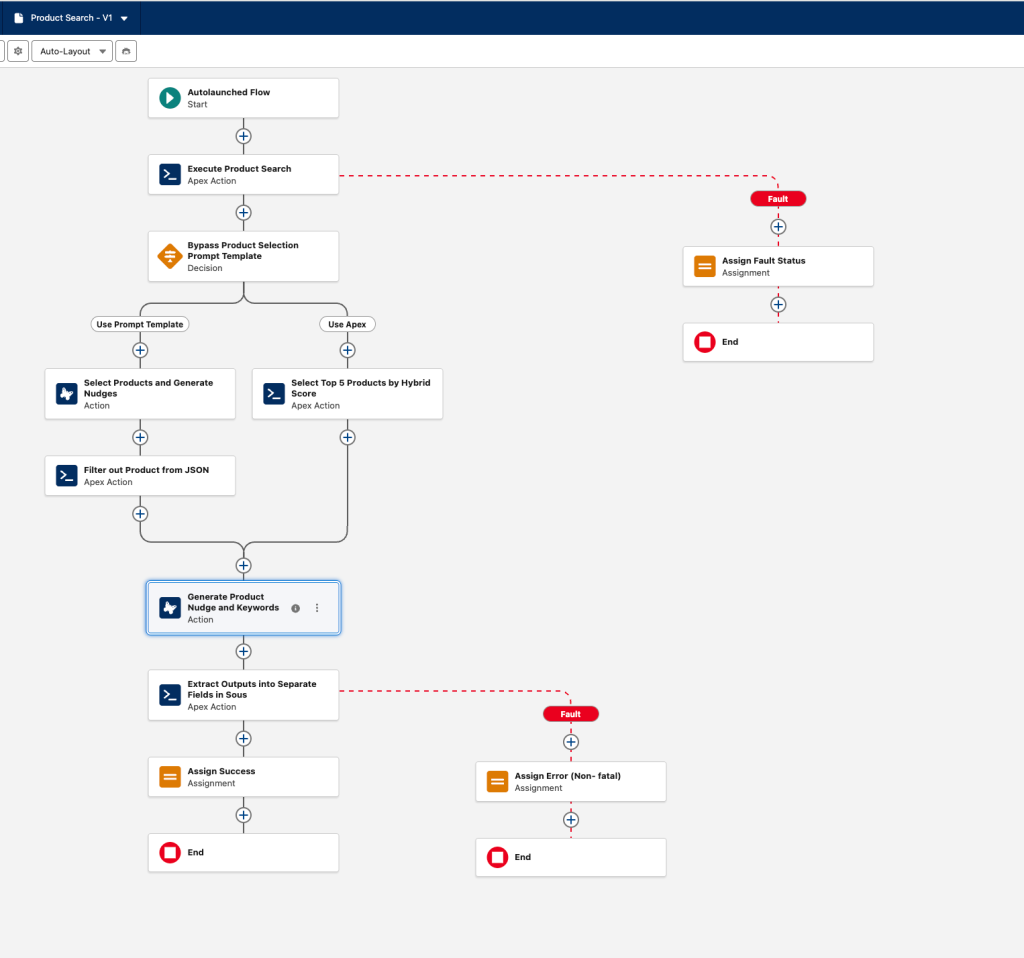The image size is (1024, 958).
Task: Open the Assign Fault Status assignment icon
Action: 705,266
